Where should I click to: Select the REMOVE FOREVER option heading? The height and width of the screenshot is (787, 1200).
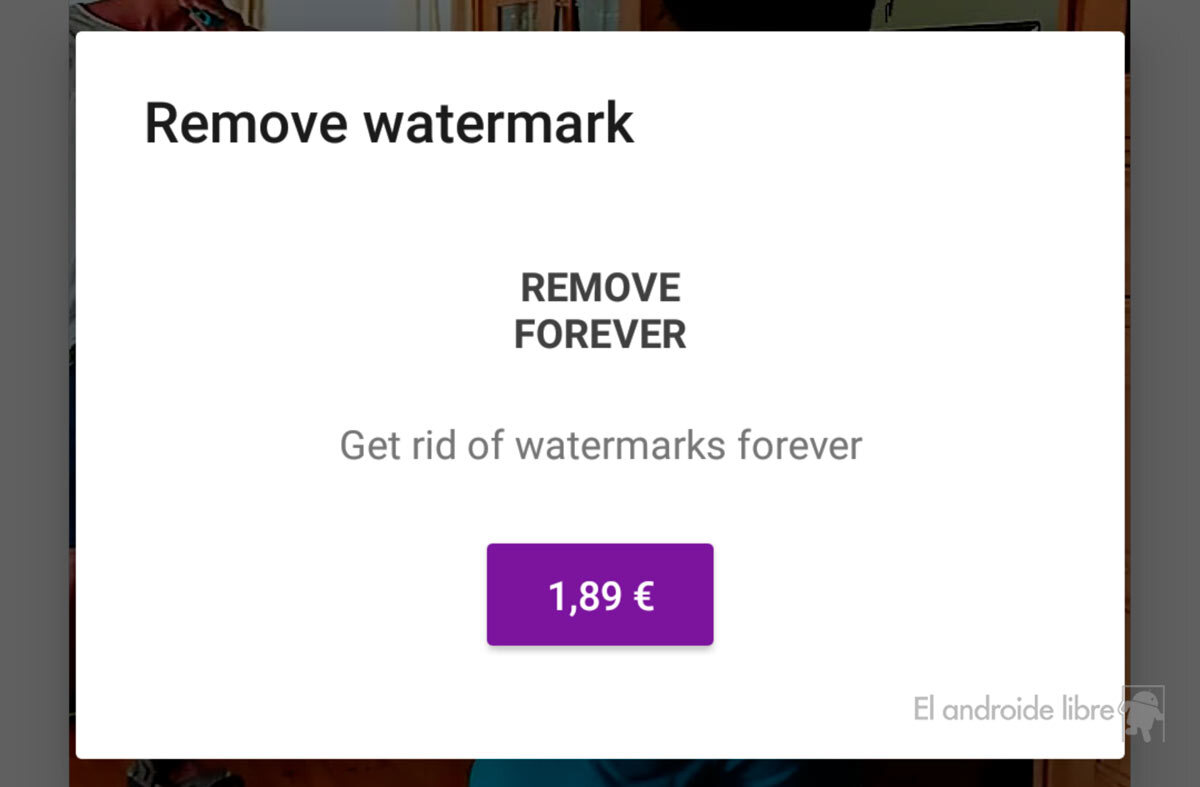point(600,311)
